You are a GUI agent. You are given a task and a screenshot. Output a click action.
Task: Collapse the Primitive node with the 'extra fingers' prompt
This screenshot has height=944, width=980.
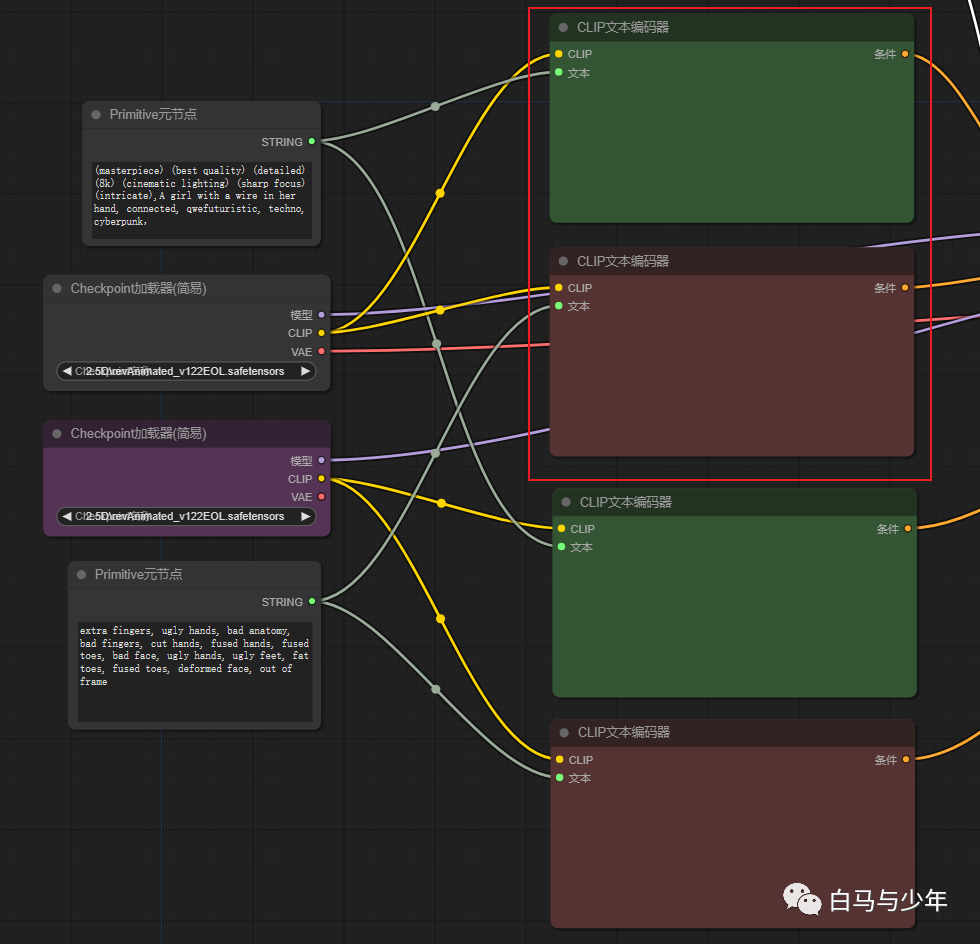click(82, 575)
